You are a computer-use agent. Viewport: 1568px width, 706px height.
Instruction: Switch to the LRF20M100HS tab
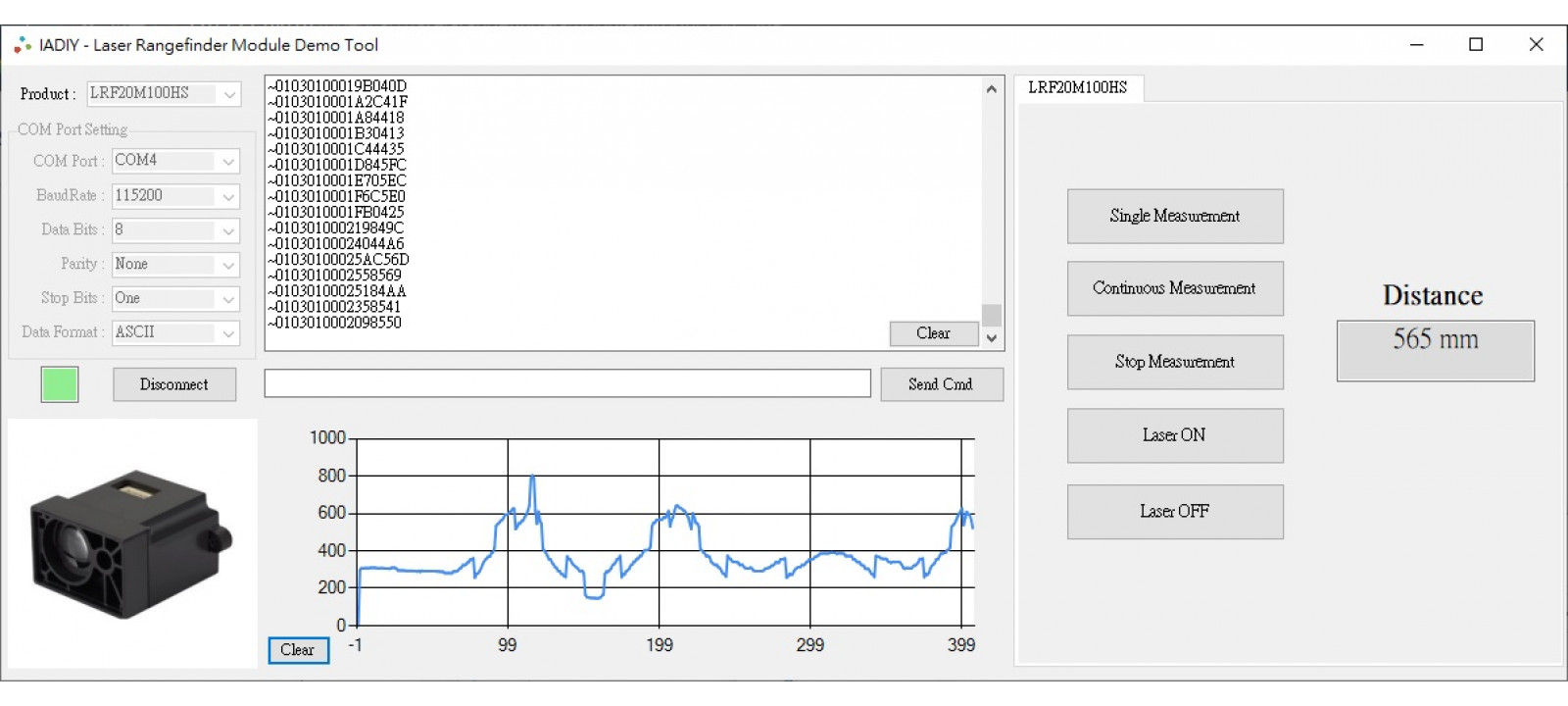point(1077,87)
